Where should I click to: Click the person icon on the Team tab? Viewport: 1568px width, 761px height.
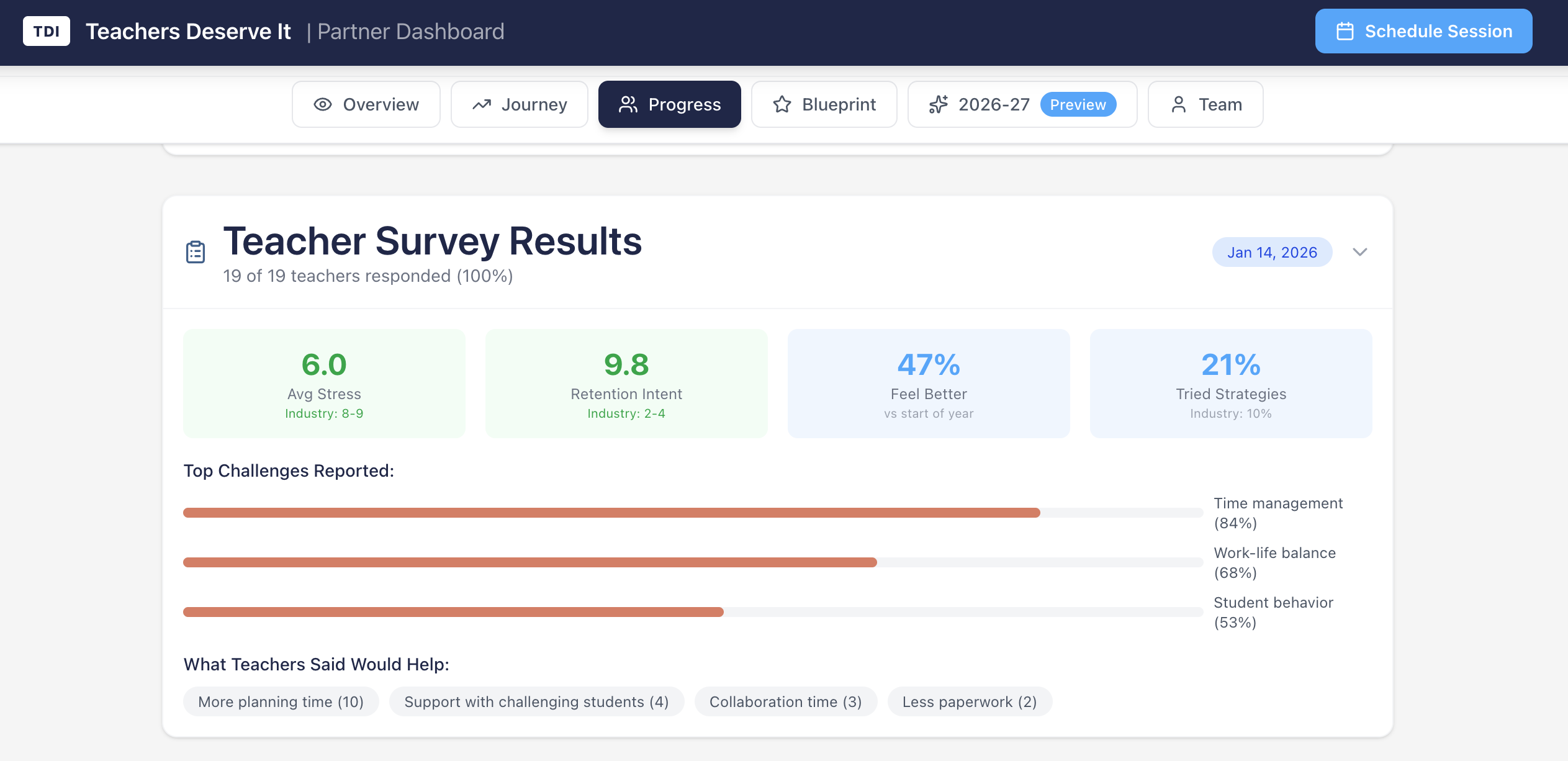(1178, 104)
